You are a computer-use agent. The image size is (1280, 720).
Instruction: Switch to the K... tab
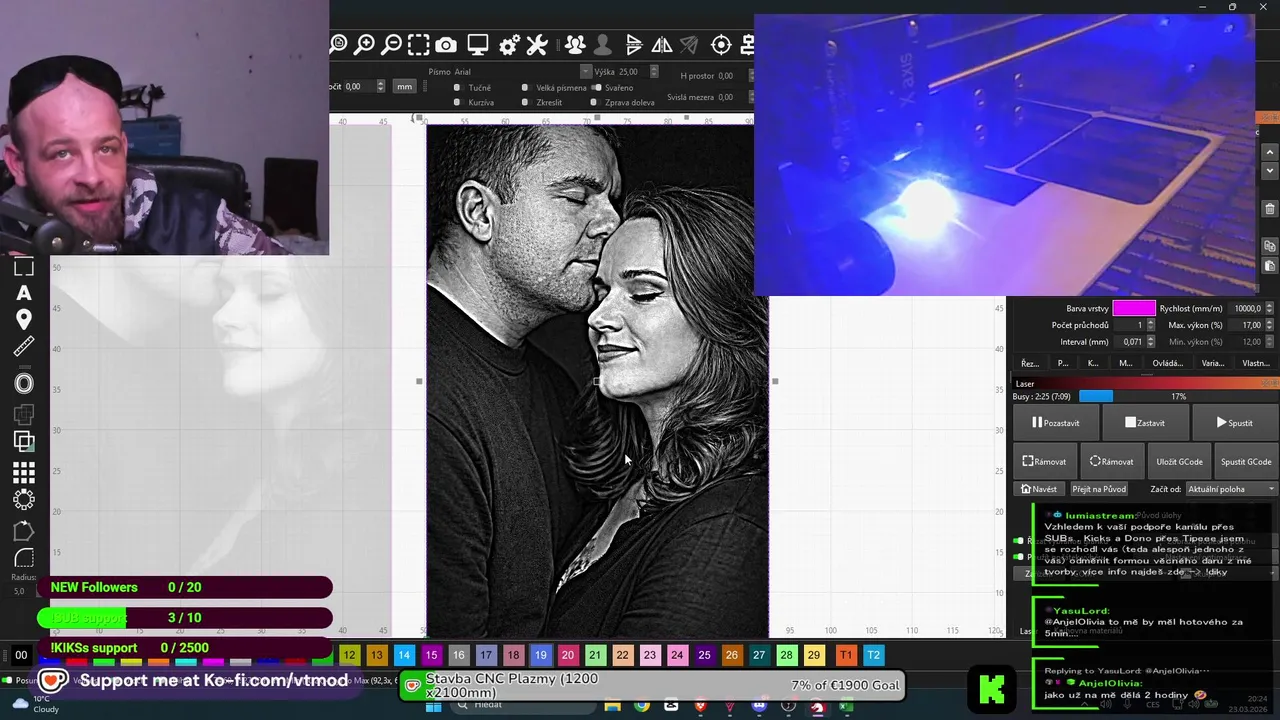click(1093, 363)
